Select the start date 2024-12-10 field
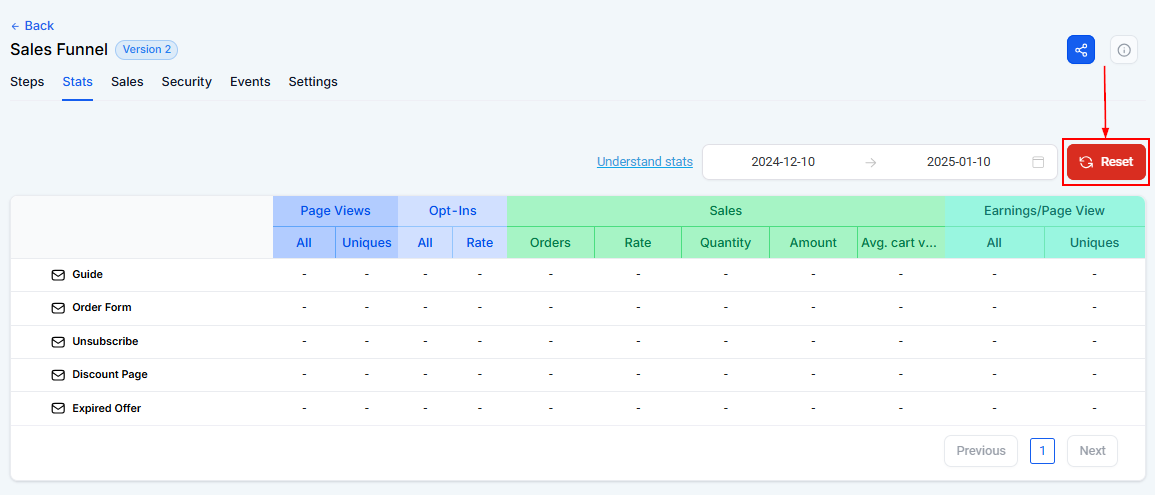Screen dimensions: 1155x495 pyautogui.click(x=783, y=162)
